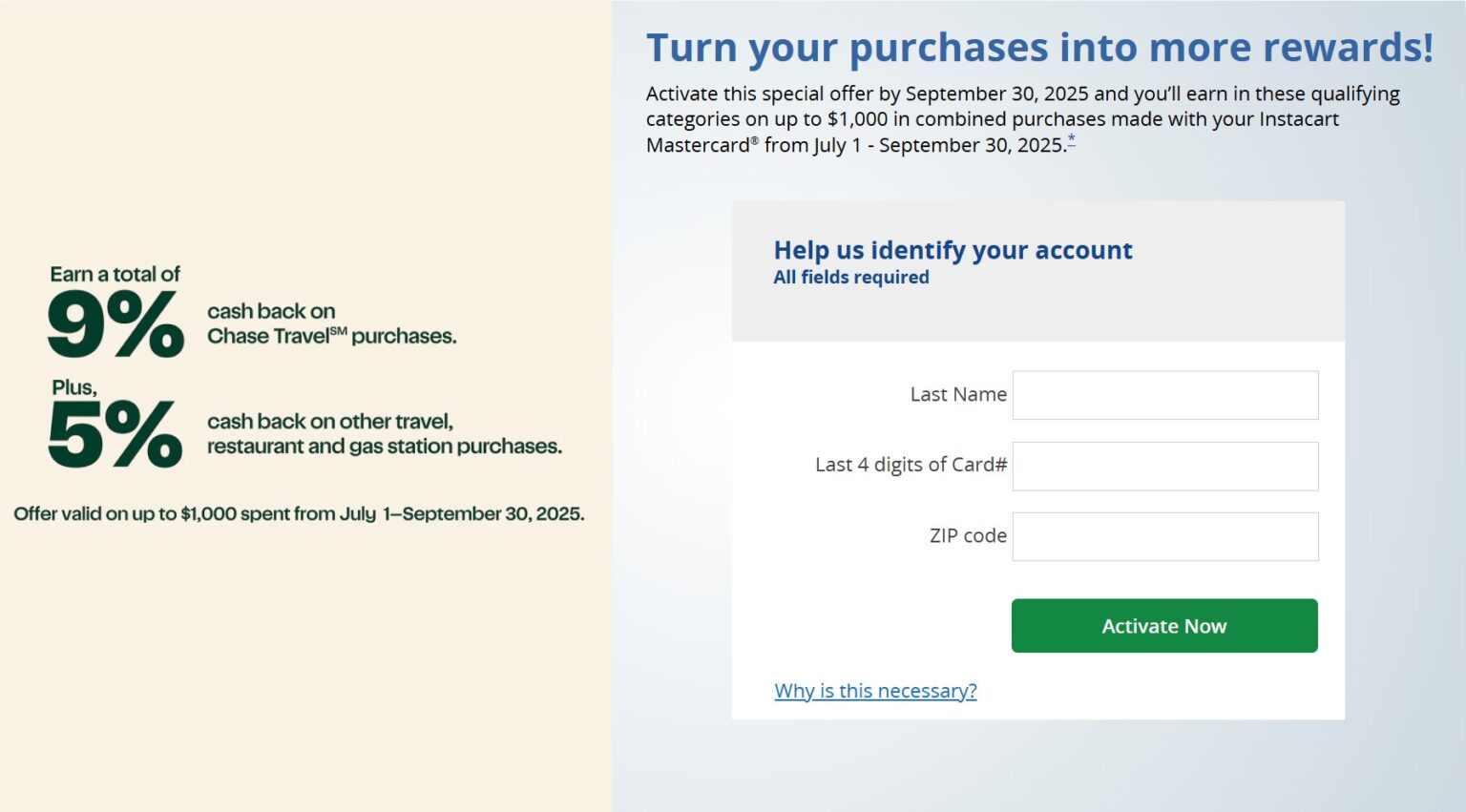Click the 'Turn your purchases into more rewards!' headline
Viewport: 1466px width, 812px height.
(x=1038, y=46)
